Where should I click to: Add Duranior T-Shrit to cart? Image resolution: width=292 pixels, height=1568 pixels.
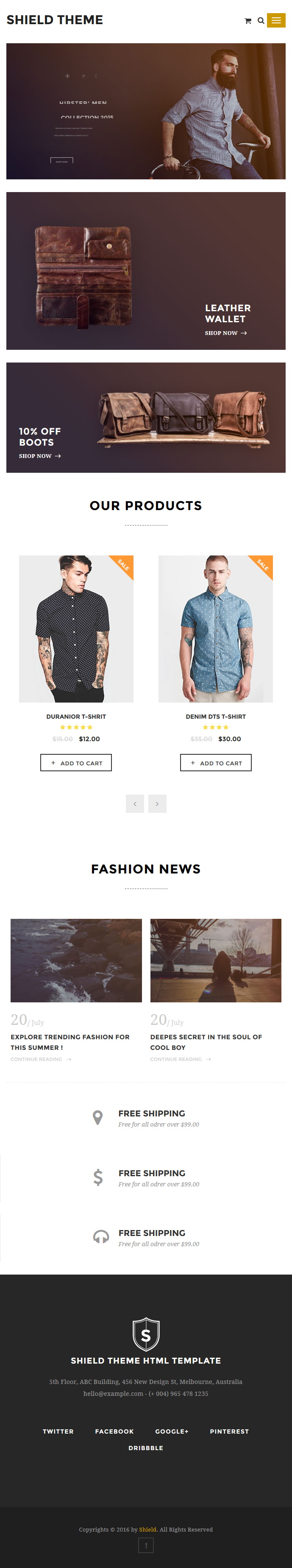click(76, 763)
